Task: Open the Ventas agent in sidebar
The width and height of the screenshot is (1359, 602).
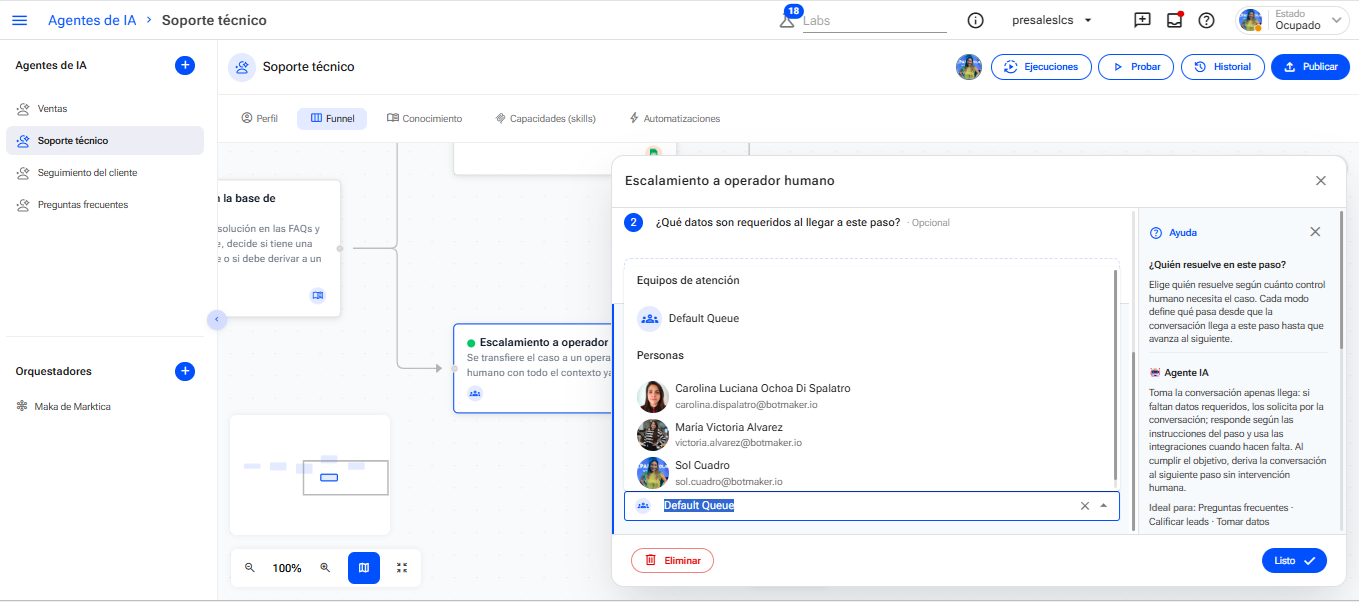Action: (x=105, y=108)
